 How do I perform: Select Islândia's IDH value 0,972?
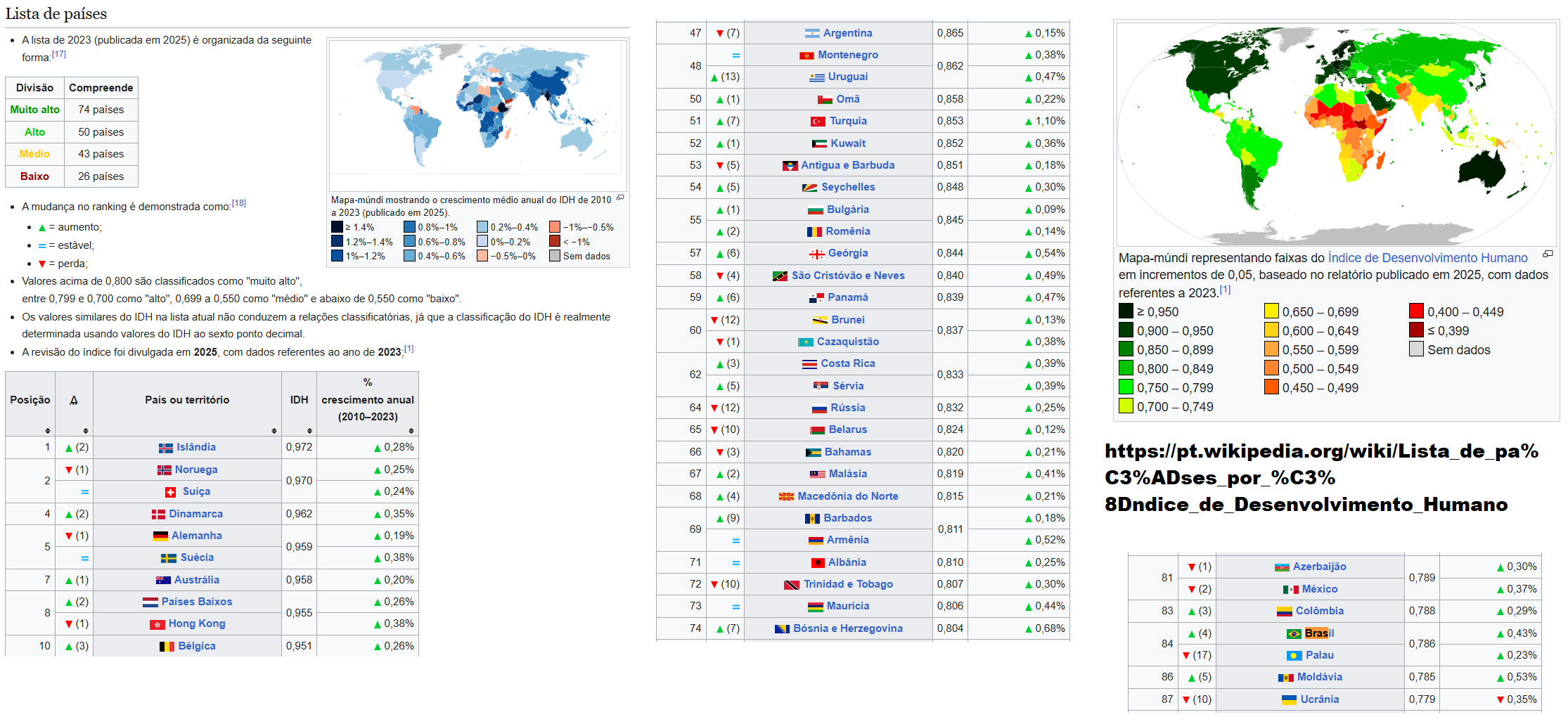click(300, 448)
